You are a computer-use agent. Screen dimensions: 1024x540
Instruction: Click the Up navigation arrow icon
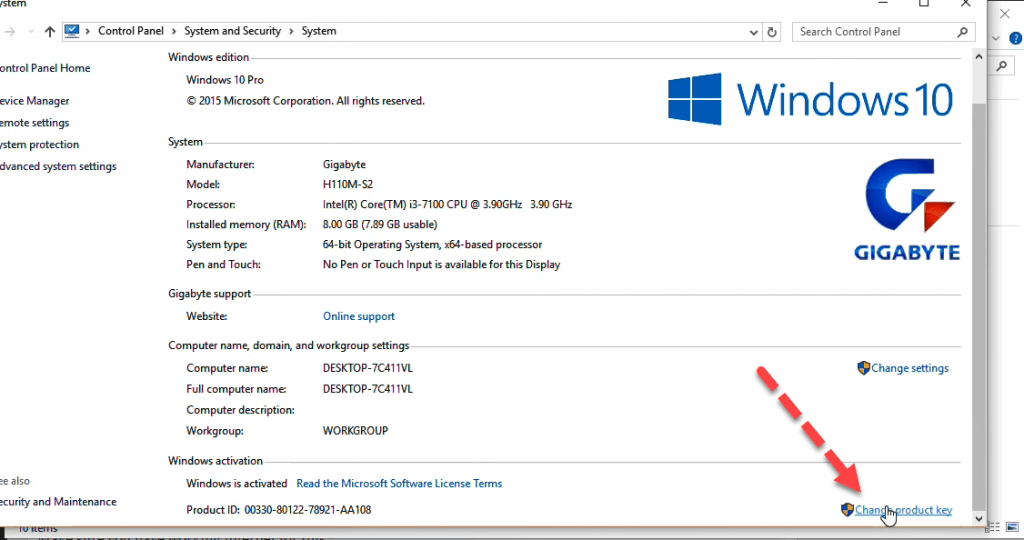pyautogui.click(x=50, y=31)
